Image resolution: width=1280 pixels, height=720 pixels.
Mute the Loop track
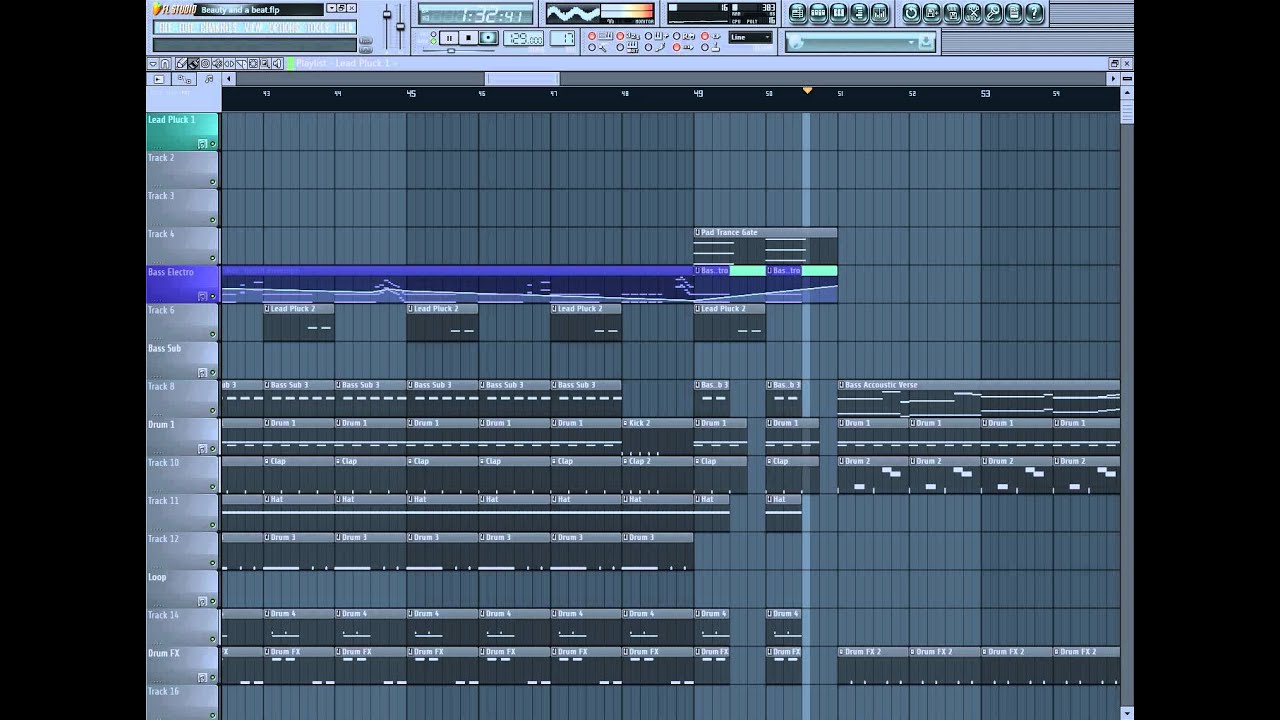pyautogui.click(x=212, y=601)
